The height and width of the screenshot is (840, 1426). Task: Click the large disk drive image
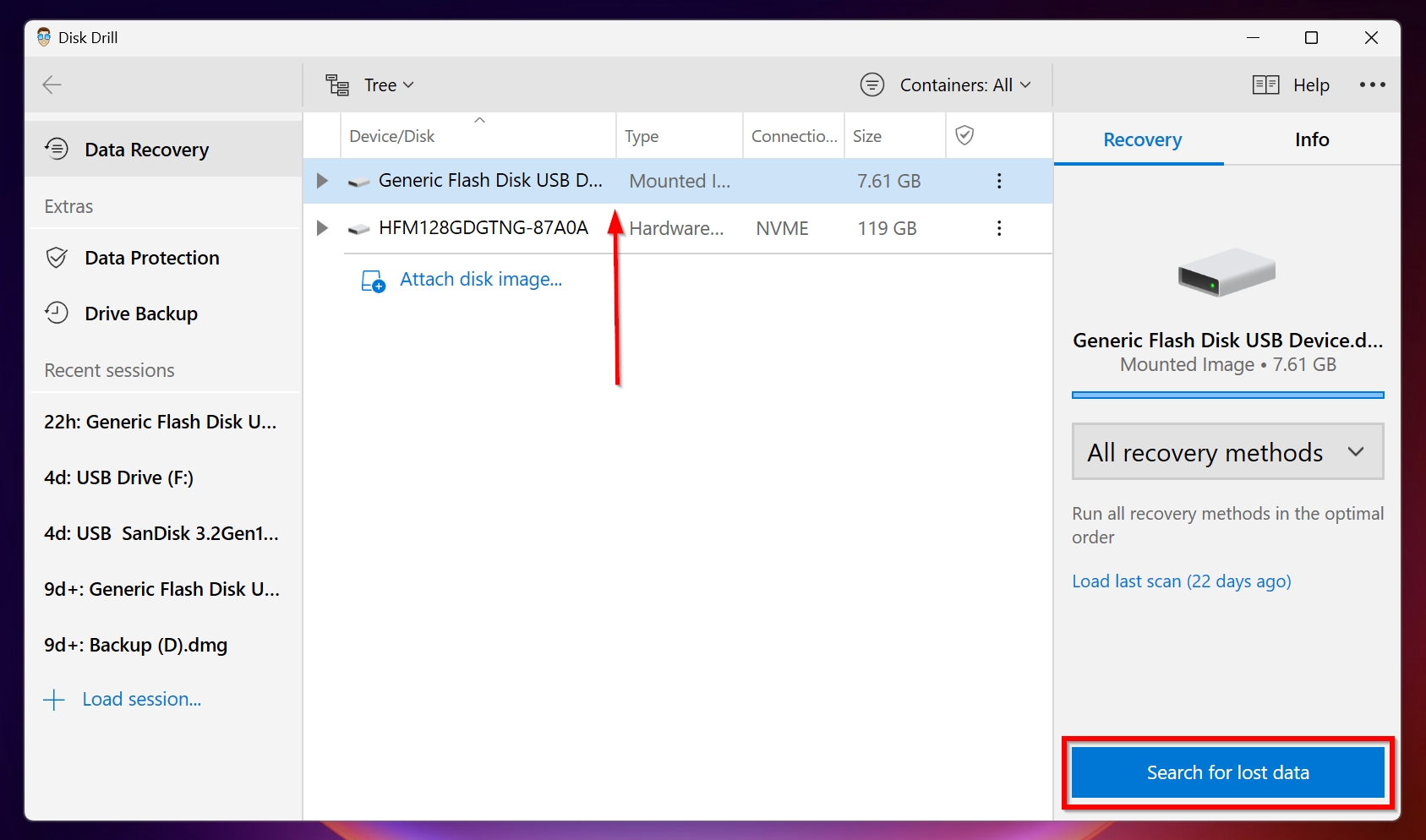coord(1227,271)
